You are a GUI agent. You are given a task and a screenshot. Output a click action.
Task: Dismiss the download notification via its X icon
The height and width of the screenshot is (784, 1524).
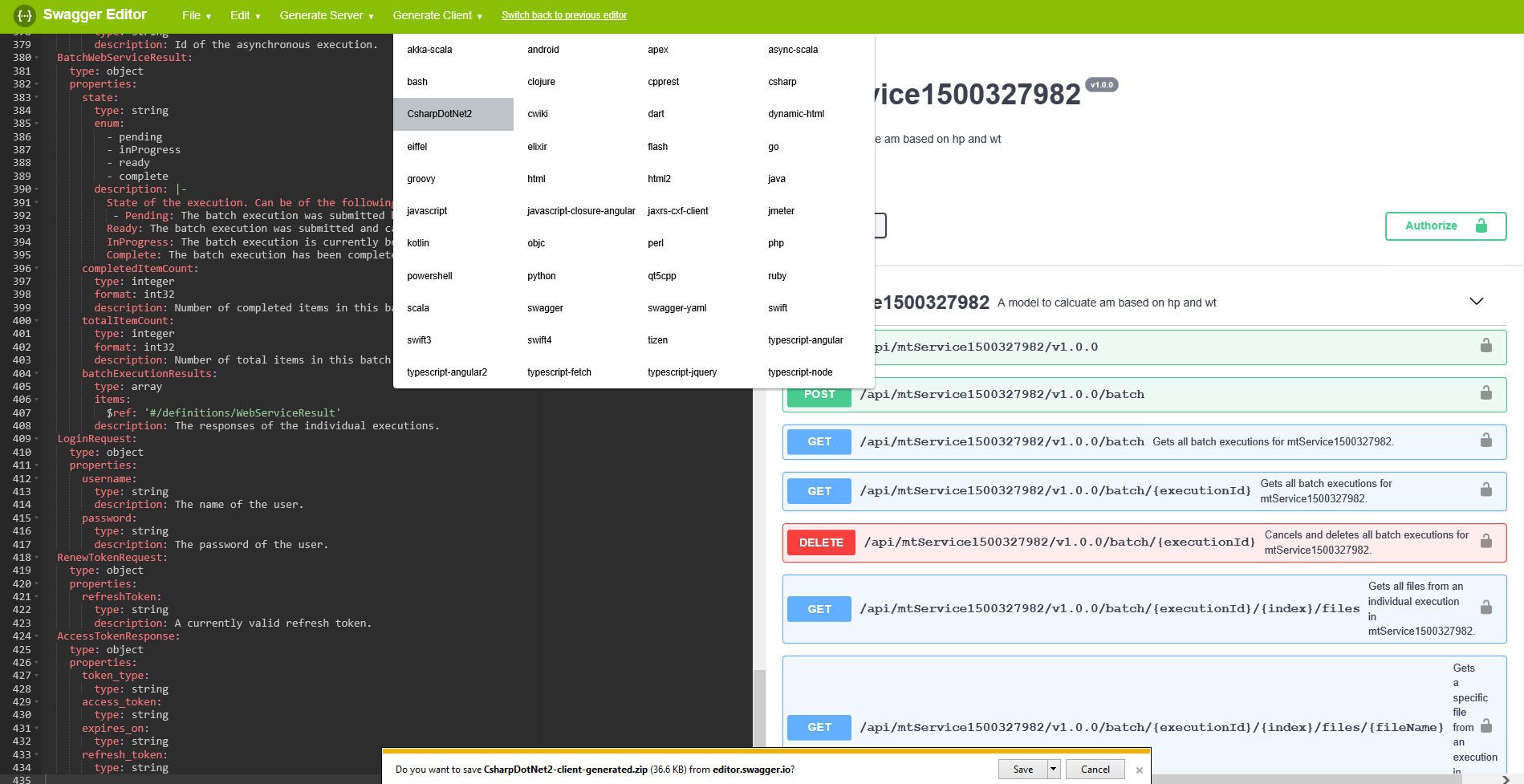[x=1139, y=769]
